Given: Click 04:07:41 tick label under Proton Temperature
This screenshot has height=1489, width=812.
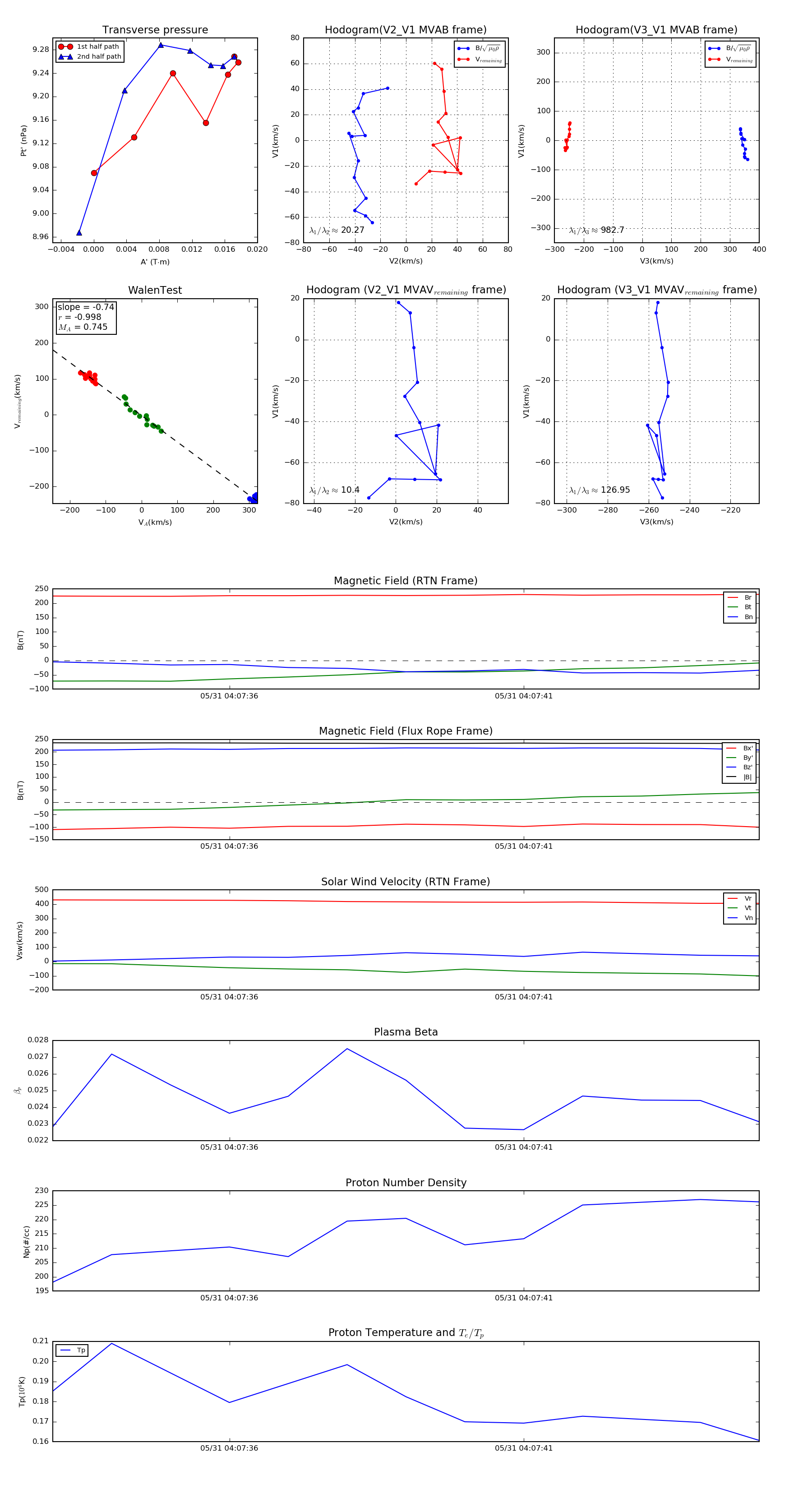Looking at the screenshot, I should click(524, 1448).
